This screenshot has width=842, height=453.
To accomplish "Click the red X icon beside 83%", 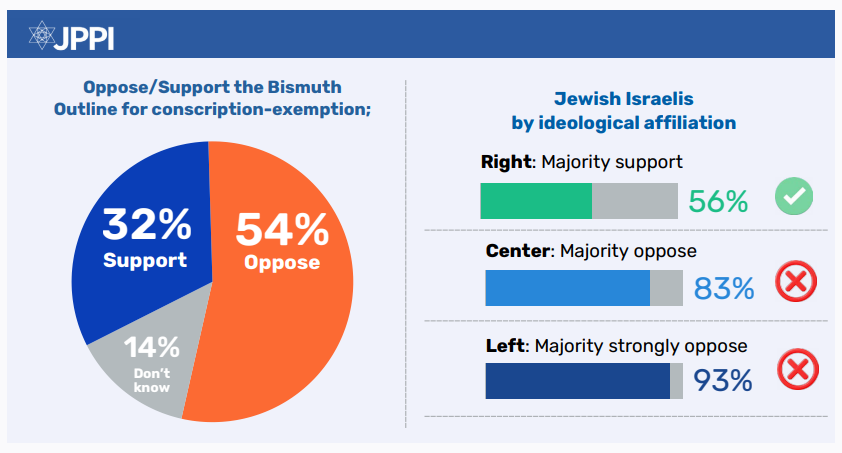I will [796, 284].
